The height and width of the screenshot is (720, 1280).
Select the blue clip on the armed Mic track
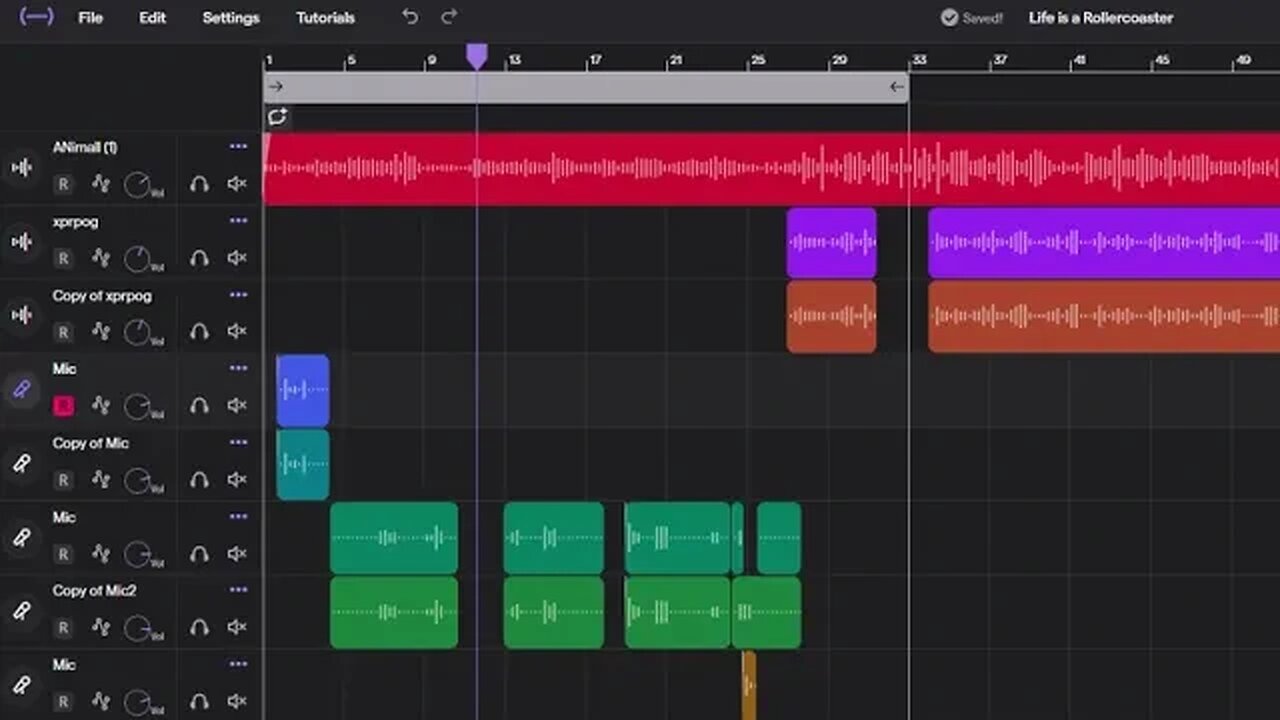[302, 390]
